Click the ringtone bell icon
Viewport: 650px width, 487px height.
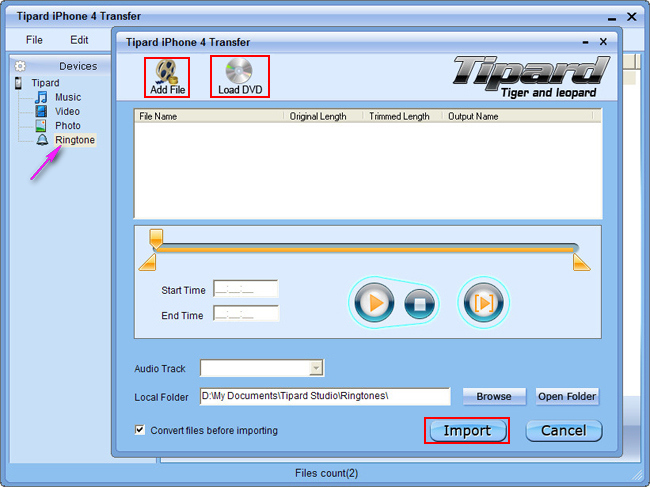(42, 140)
